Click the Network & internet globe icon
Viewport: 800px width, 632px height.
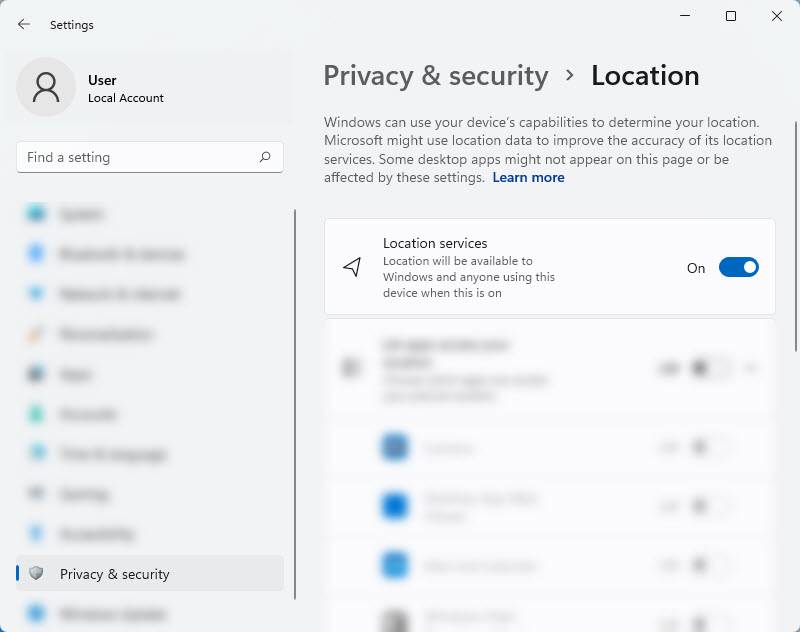38,294
